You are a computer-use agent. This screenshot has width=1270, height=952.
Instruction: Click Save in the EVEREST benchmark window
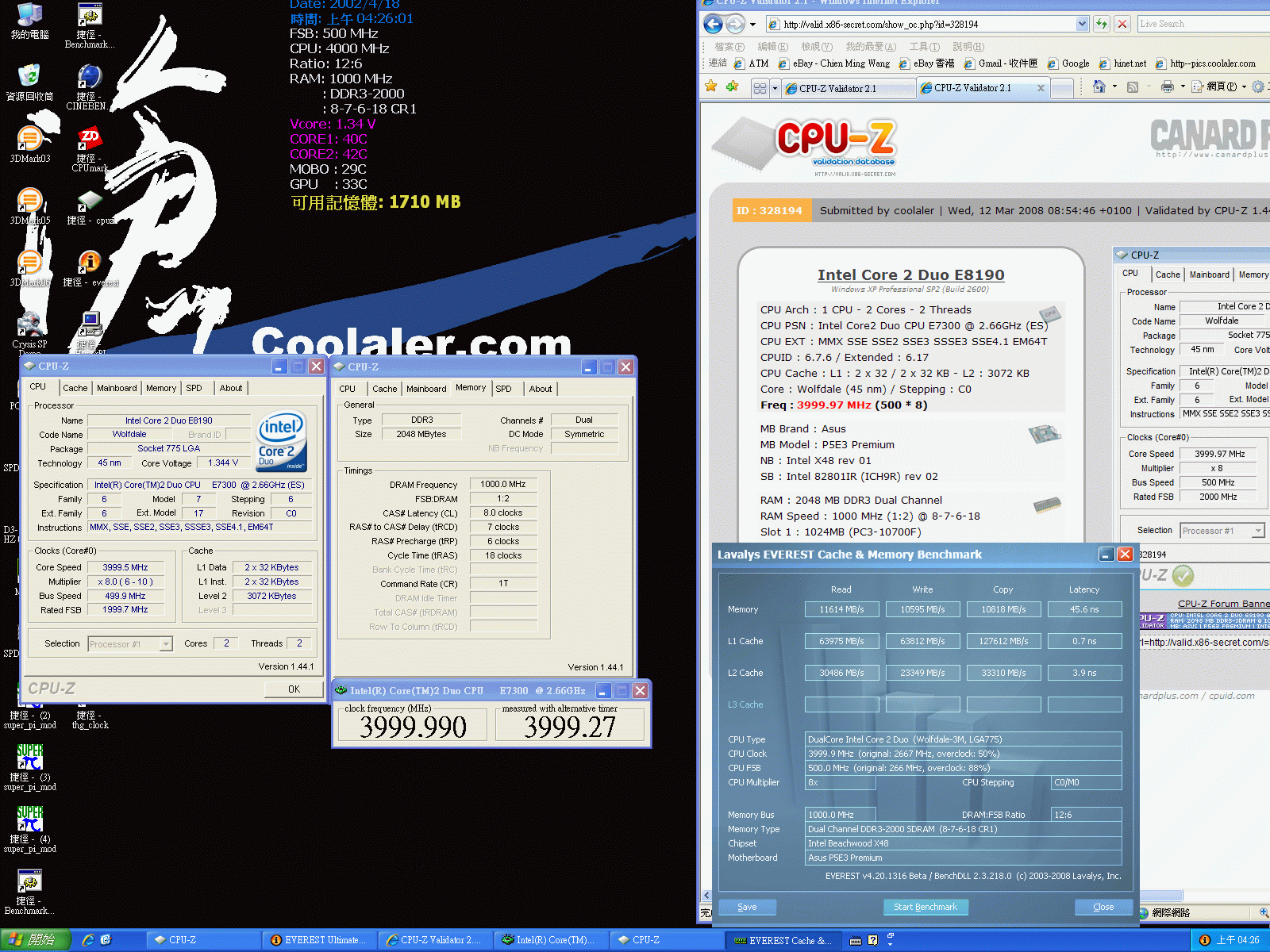pyautogui.click(x=747, y=907)
